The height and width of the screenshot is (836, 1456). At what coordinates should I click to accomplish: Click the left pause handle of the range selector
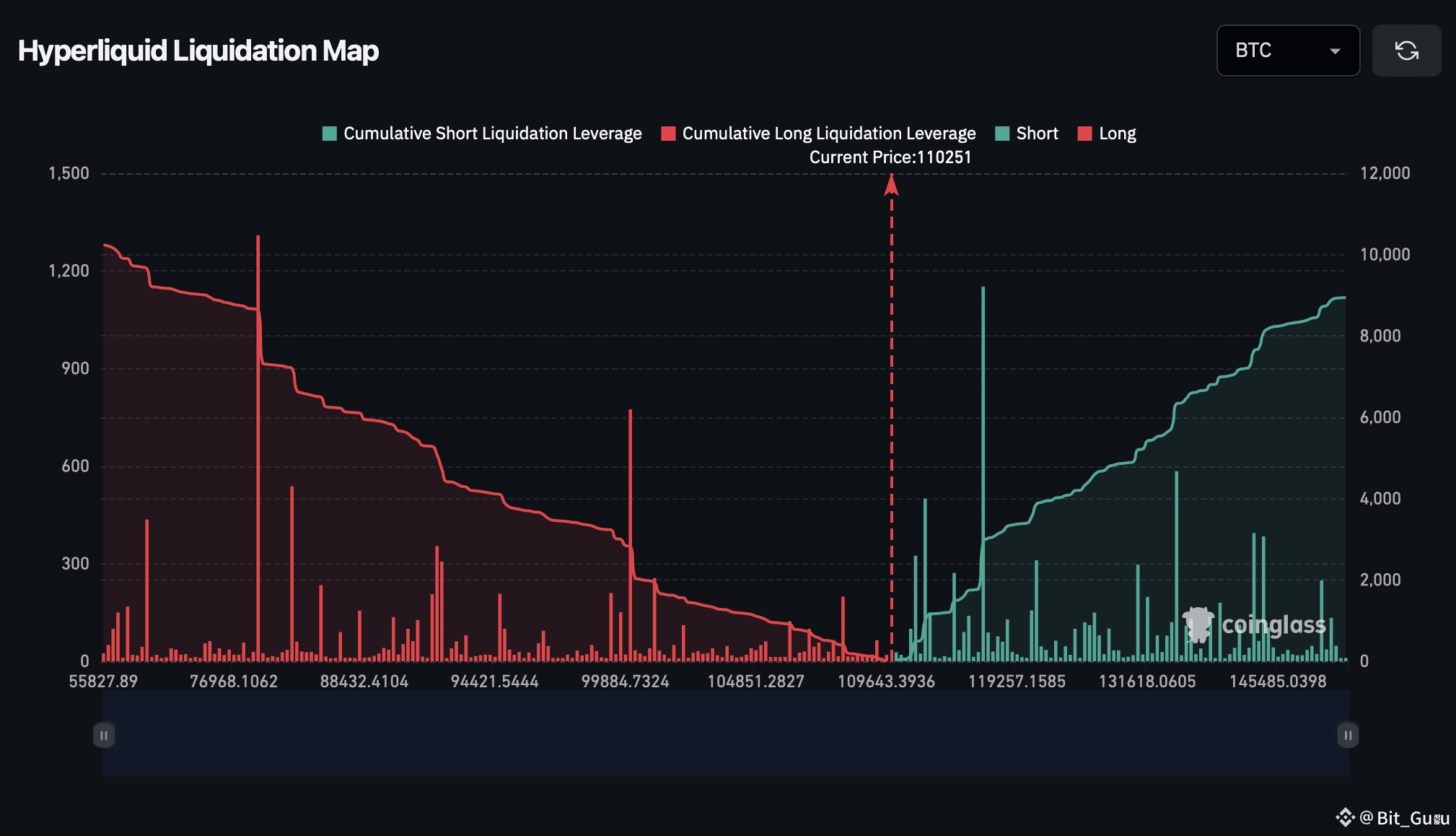pyautogui.click(x=104, y=735)
